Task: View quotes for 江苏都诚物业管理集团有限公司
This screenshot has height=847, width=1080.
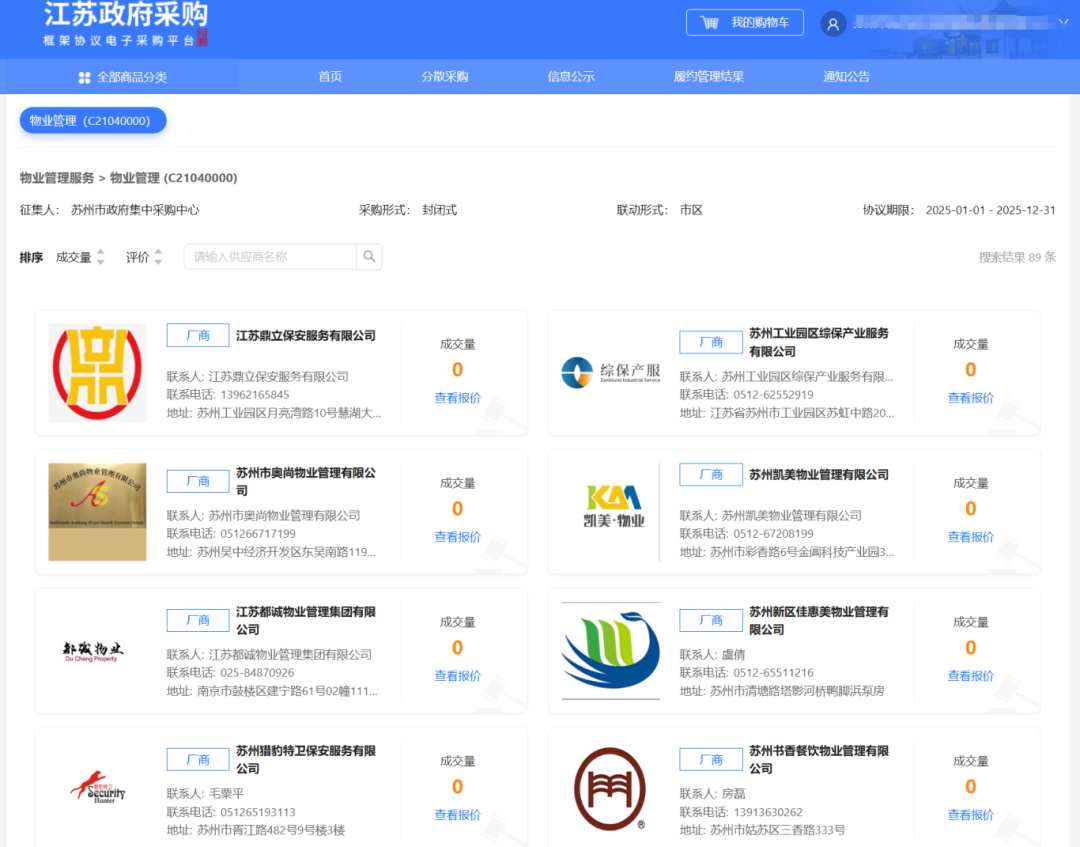Action: [x=457, y=676]
